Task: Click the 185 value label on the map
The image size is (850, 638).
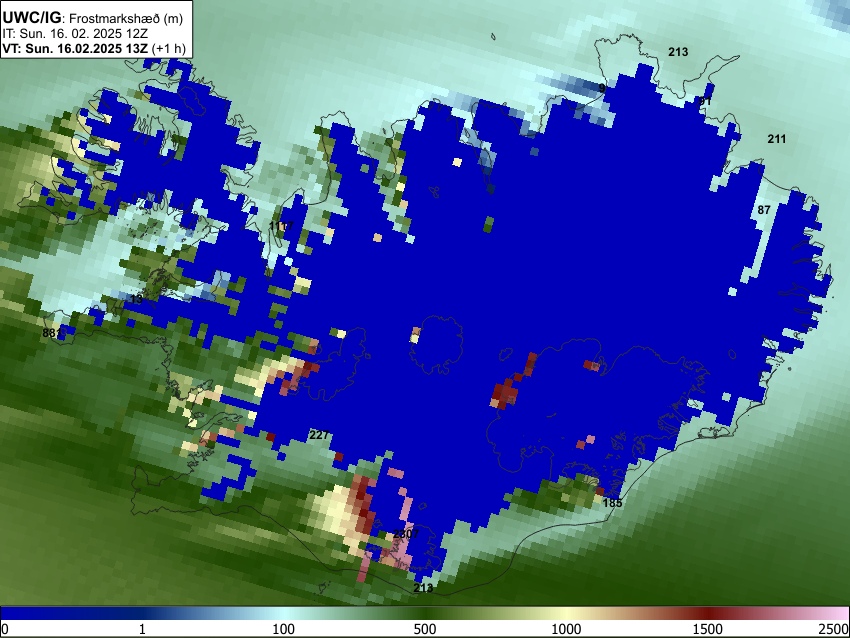Action: pyautogui.click(x=612, y=503)
